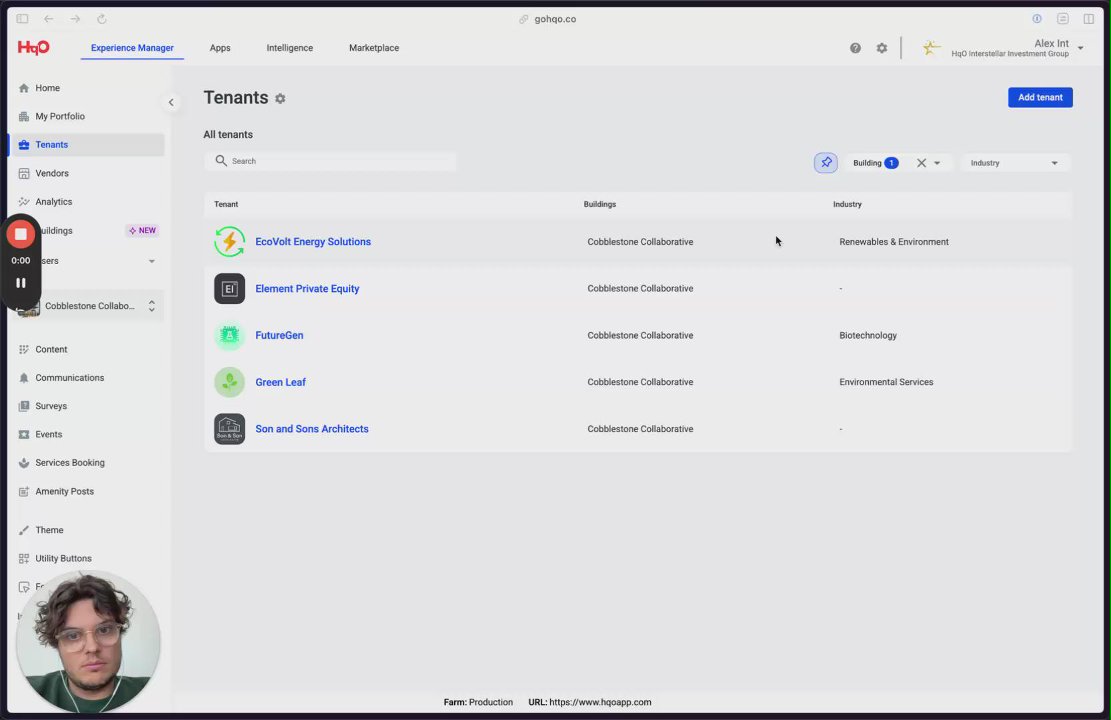
Task: Pause the recording
Action: pos(21,283)
